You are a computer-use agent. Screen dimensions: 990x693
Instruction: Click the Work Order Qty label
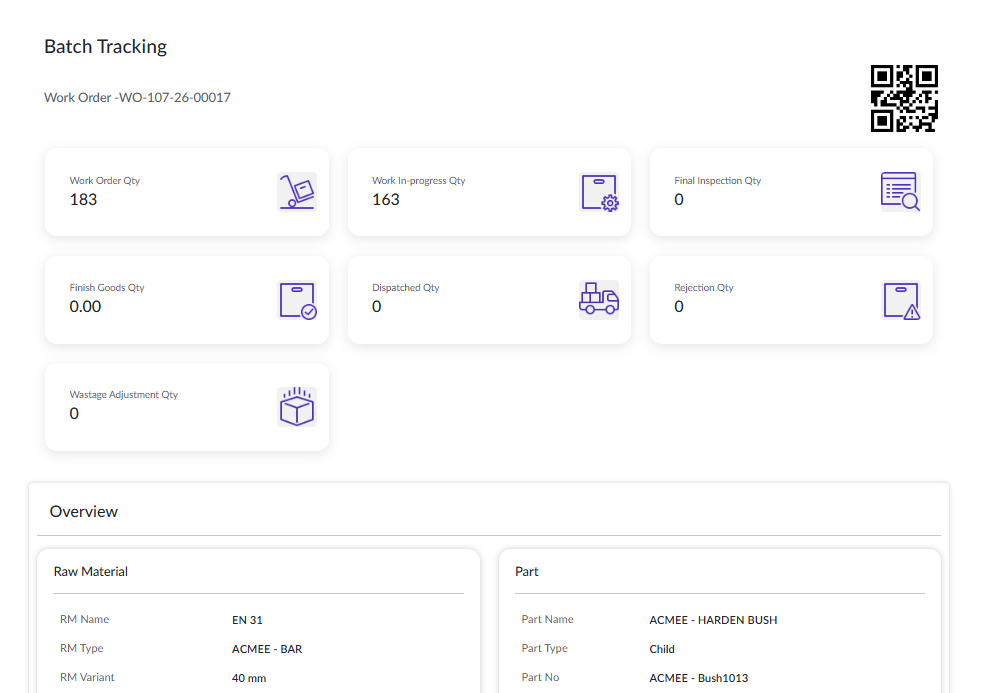[105, 181]
